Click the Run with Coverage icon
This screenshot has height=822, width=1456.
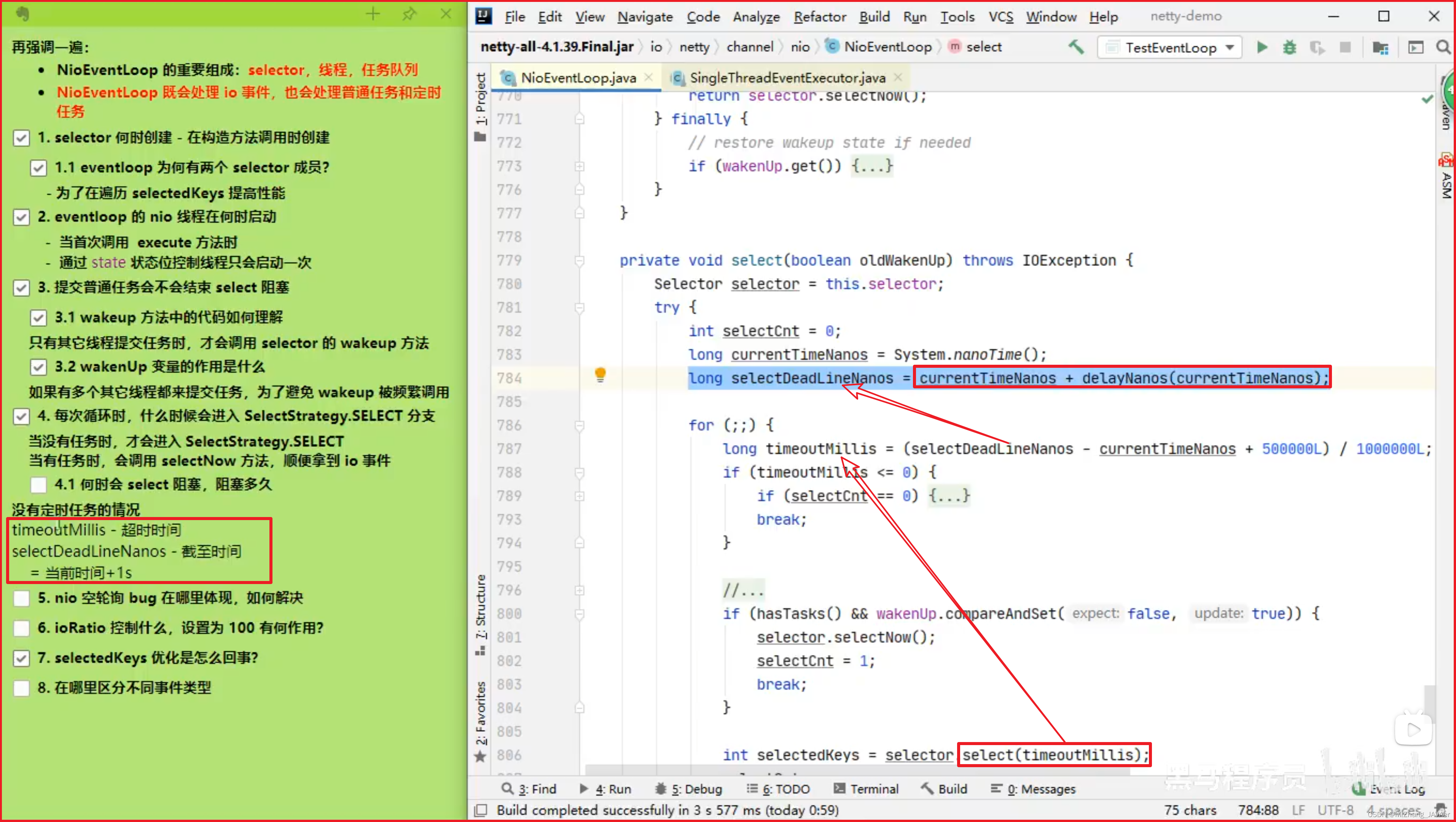(1317, 48)
